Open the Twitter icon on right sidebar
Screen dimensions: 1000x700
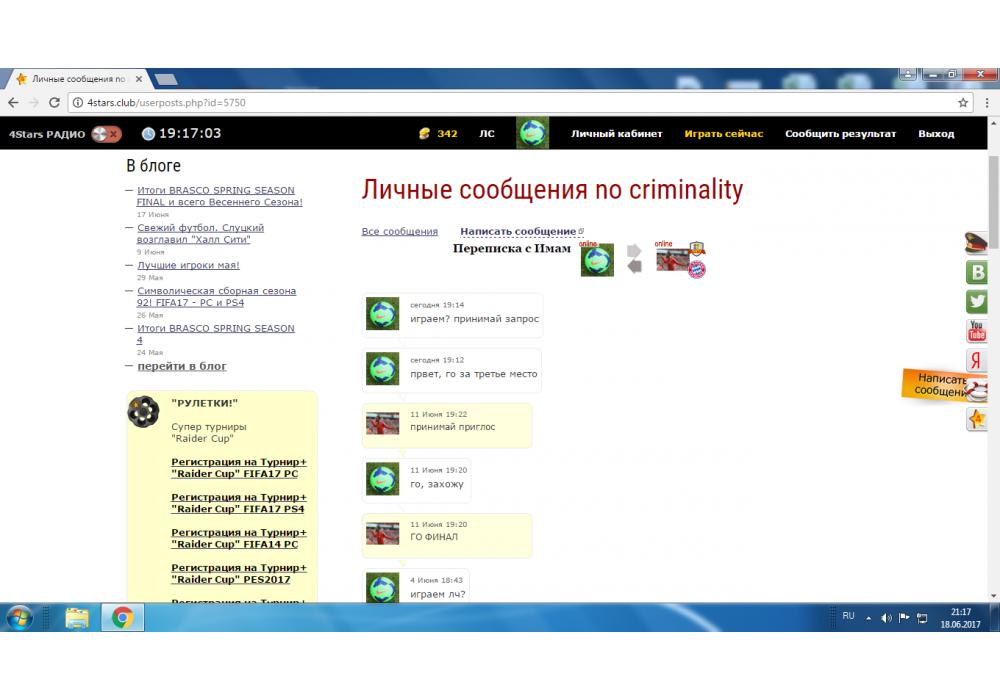pos(977,301)
